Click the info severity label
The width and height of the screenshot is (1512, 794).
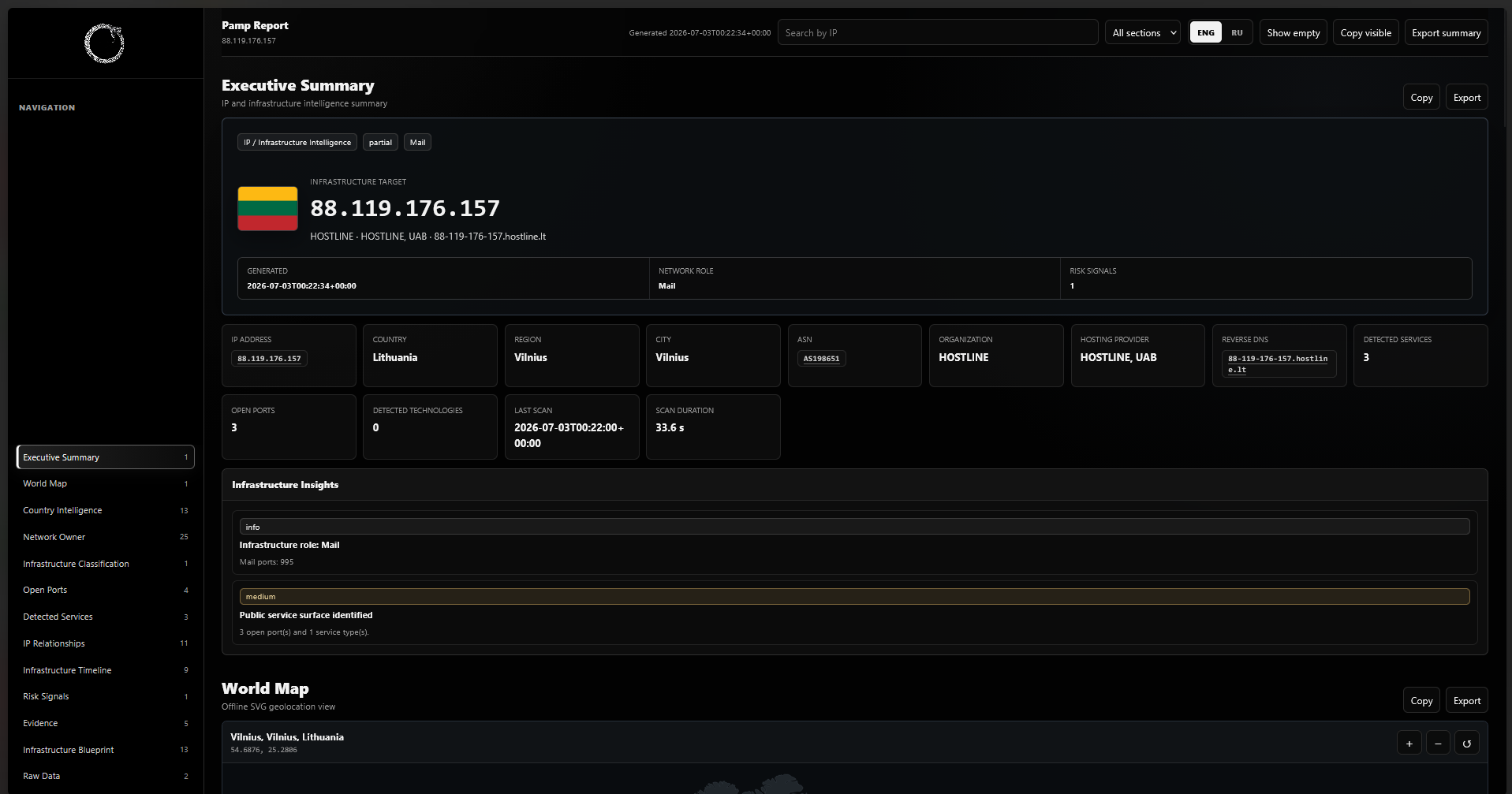click(854, 527)
